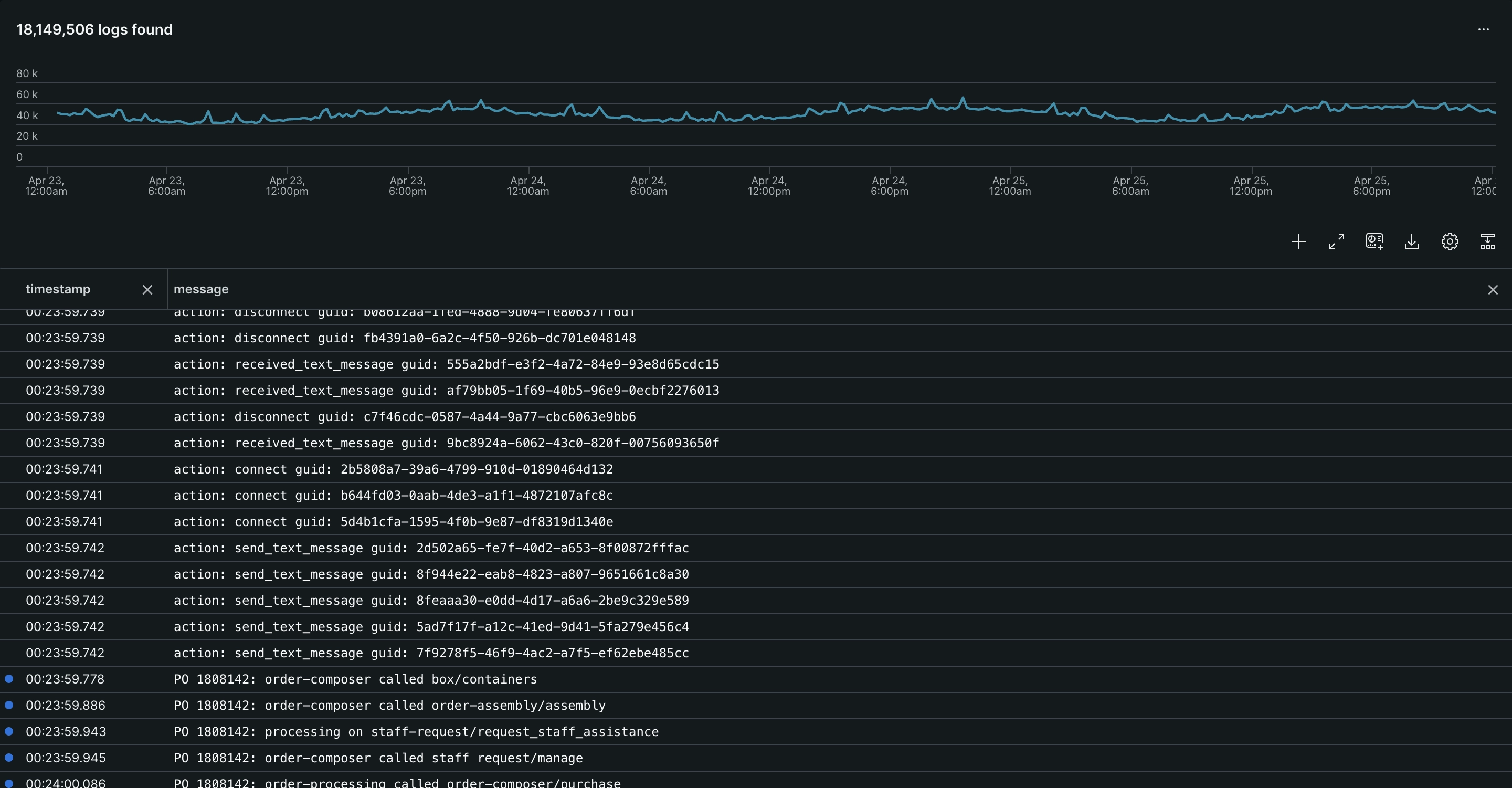Expand the connect log with guid 2b5808a7

tap(393, 470)
